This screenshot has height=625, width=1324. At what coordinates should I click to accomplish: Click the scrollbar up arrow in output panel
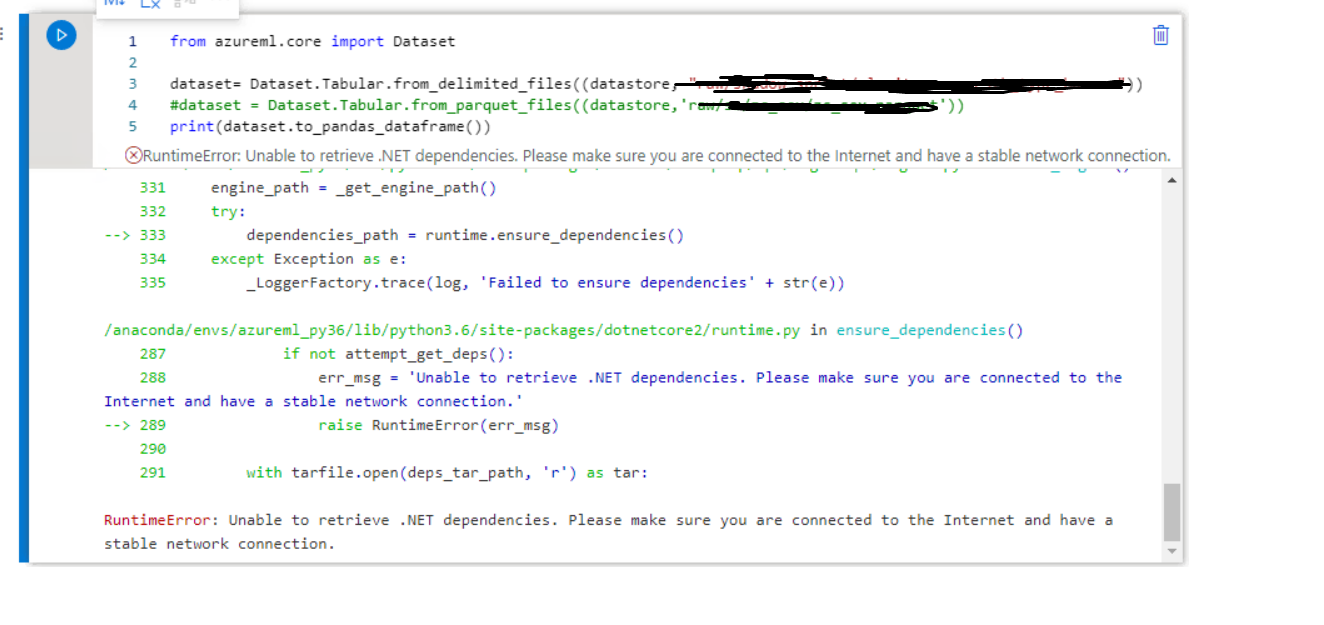[1172, 179]
